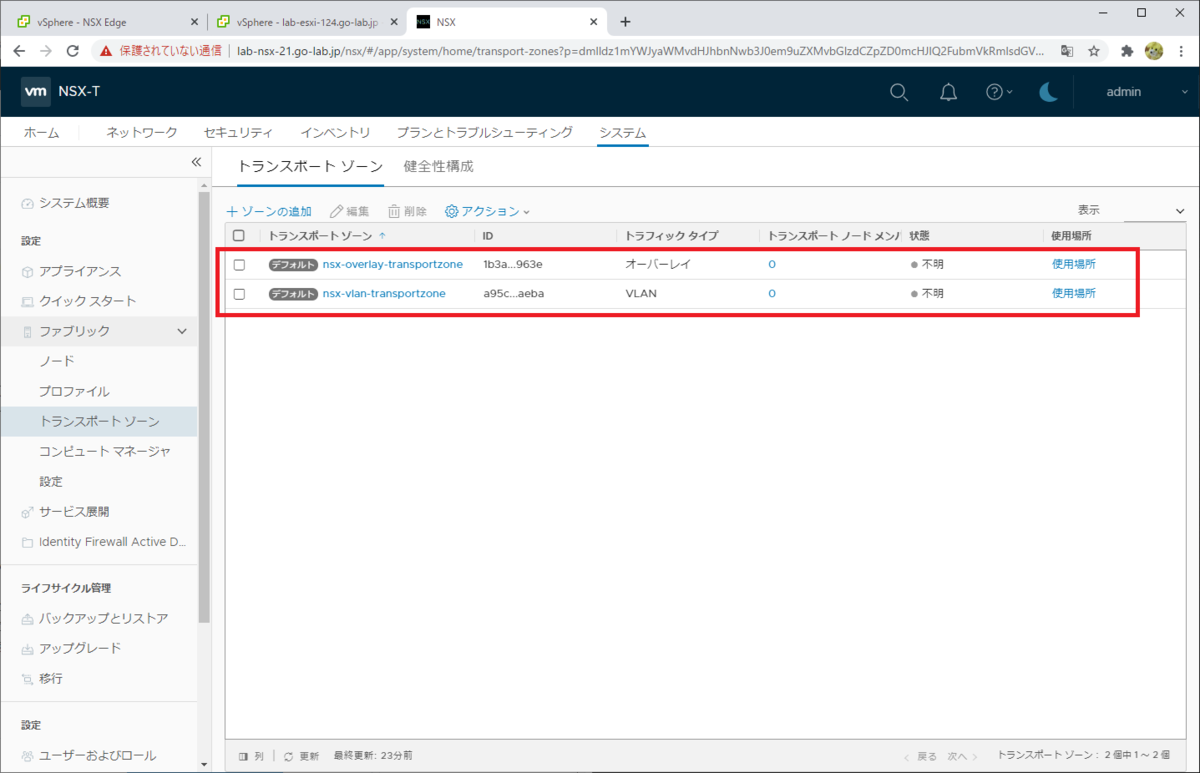This screenshot has width=1200, height=773.
Task: Click the not-secure warning icon in address bar
Action: [106, 50]
